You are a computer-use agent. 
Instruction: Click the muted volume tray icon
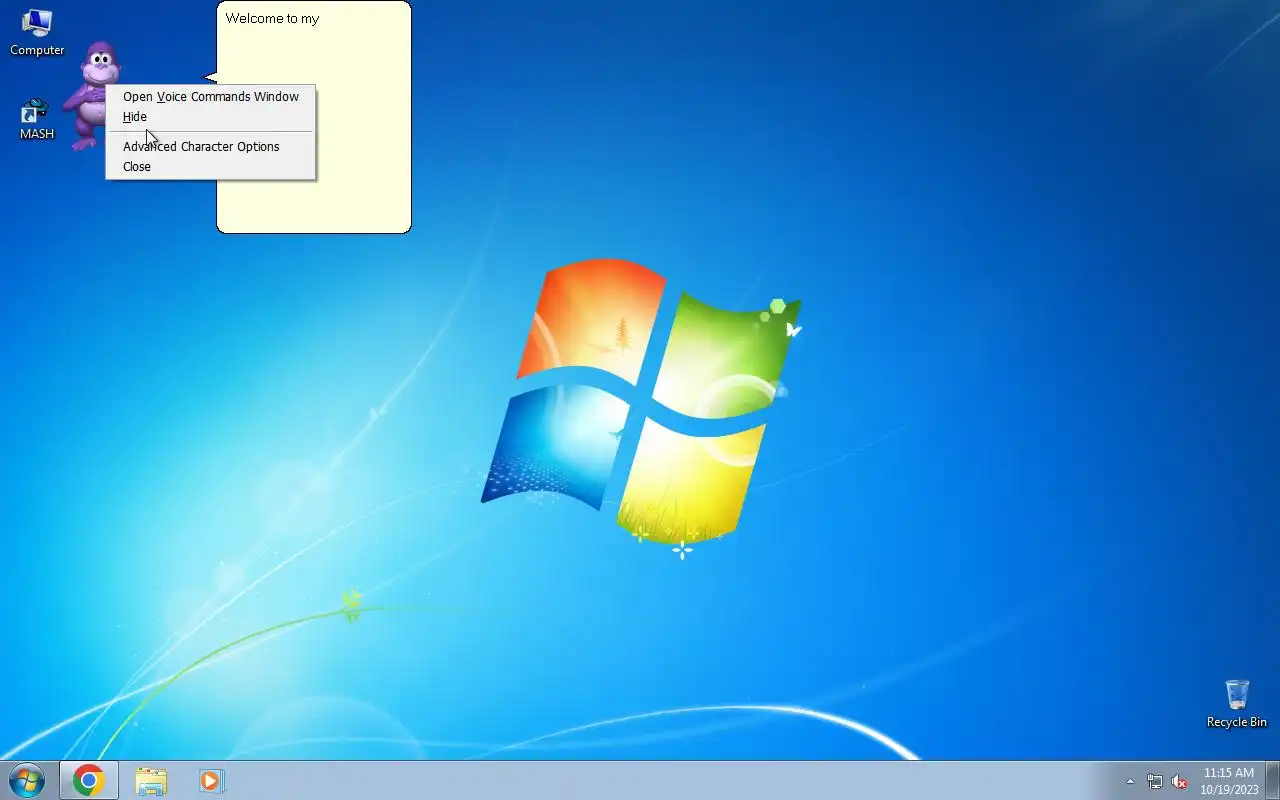[x=1180, y=781]
